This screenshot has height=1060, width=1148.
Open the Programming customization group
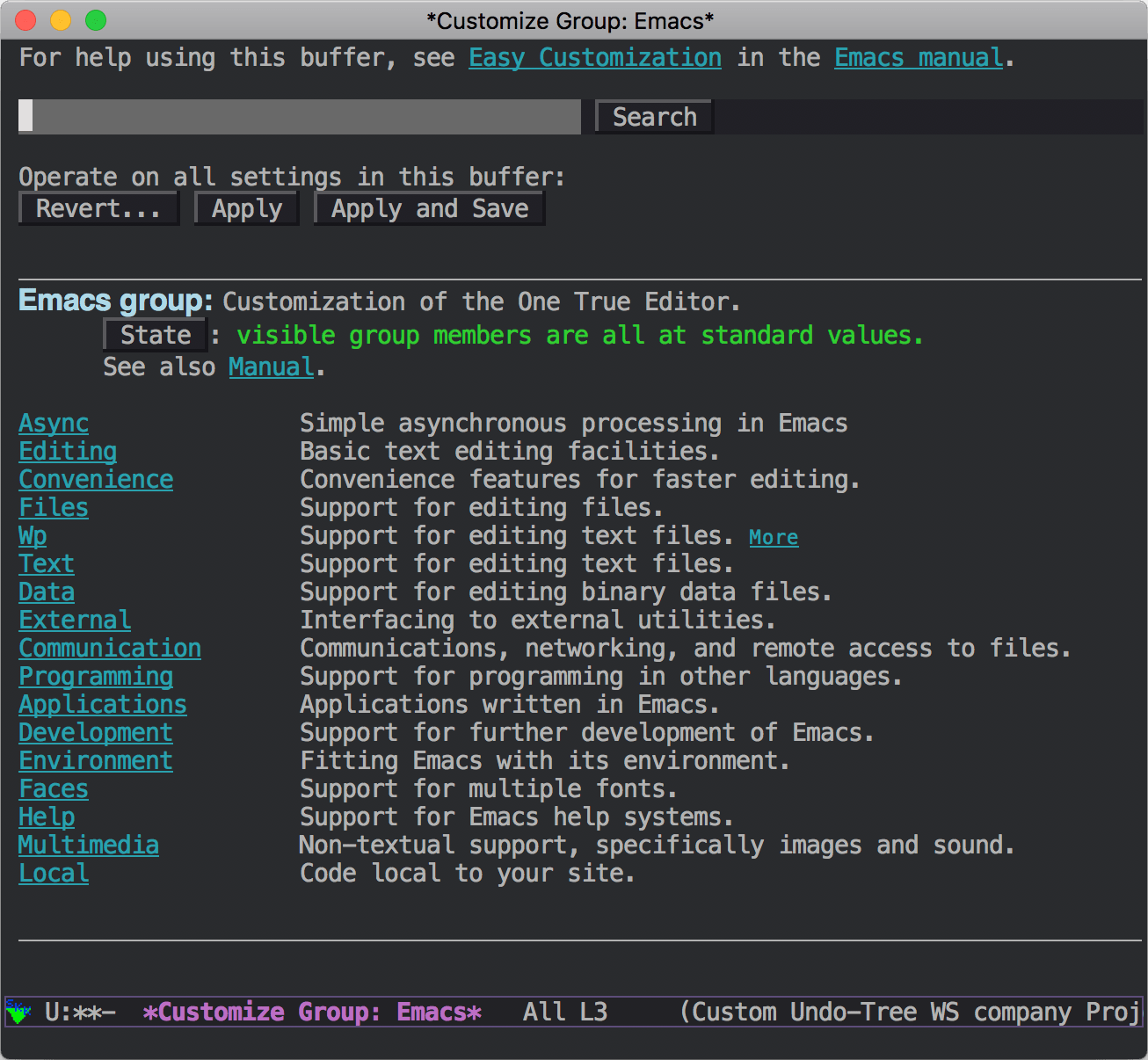pos(96,677)
